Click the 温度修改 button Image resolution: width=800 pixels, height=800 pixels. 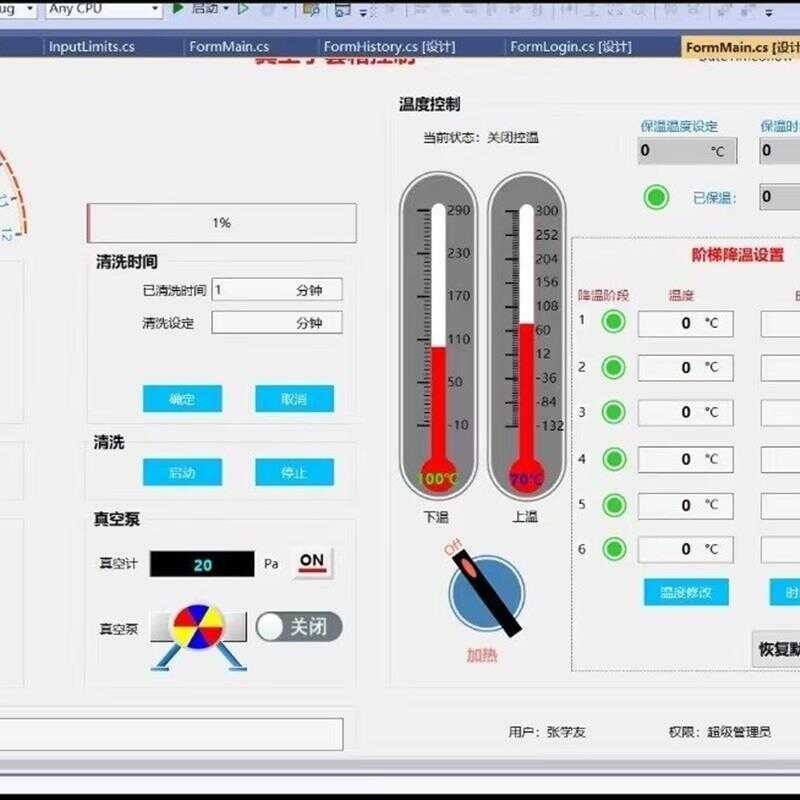click(x=686, y=592)
